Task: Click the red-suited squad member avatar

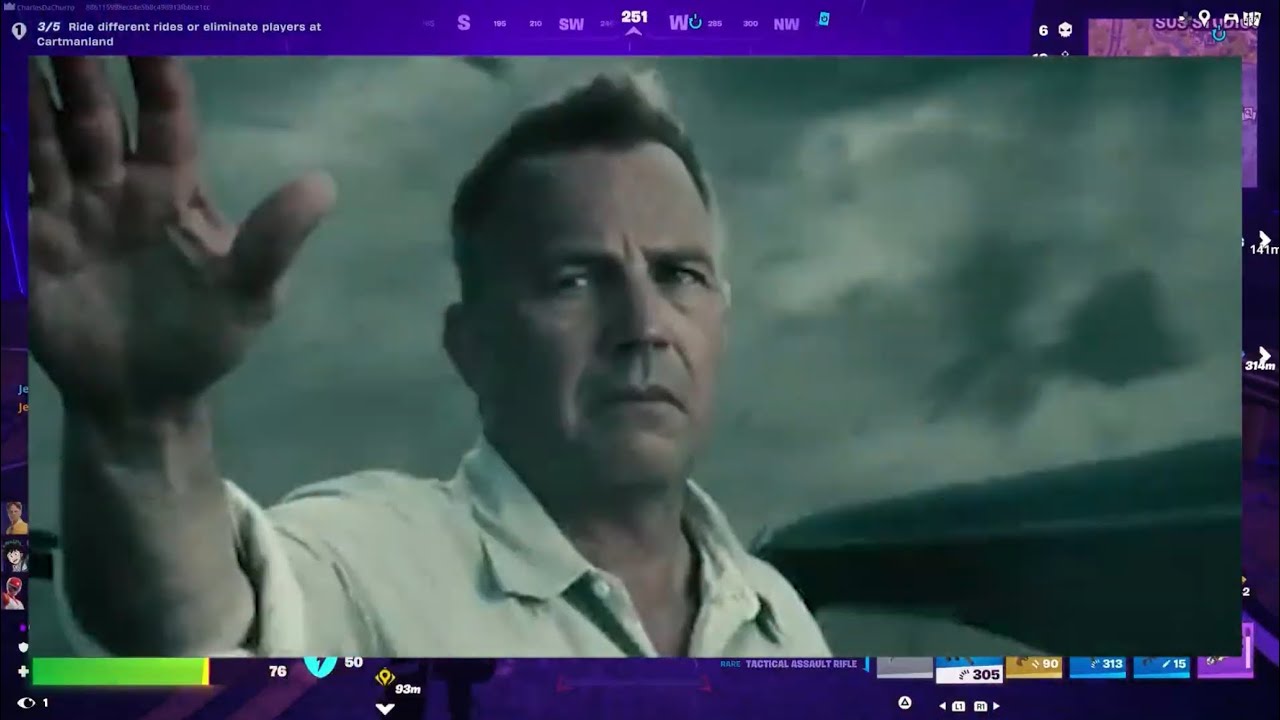Action: (x=15, y=592)
